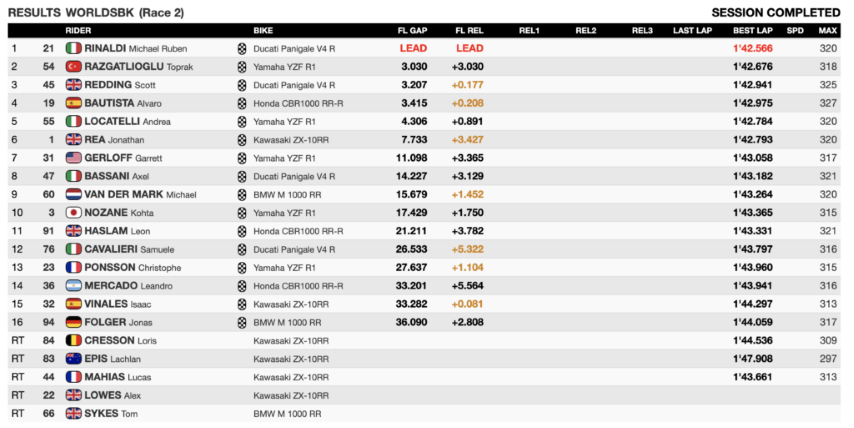Click best lap time 1'42.566 in red
The height and width of the screenshot is (428, 854).
point(753,48)
